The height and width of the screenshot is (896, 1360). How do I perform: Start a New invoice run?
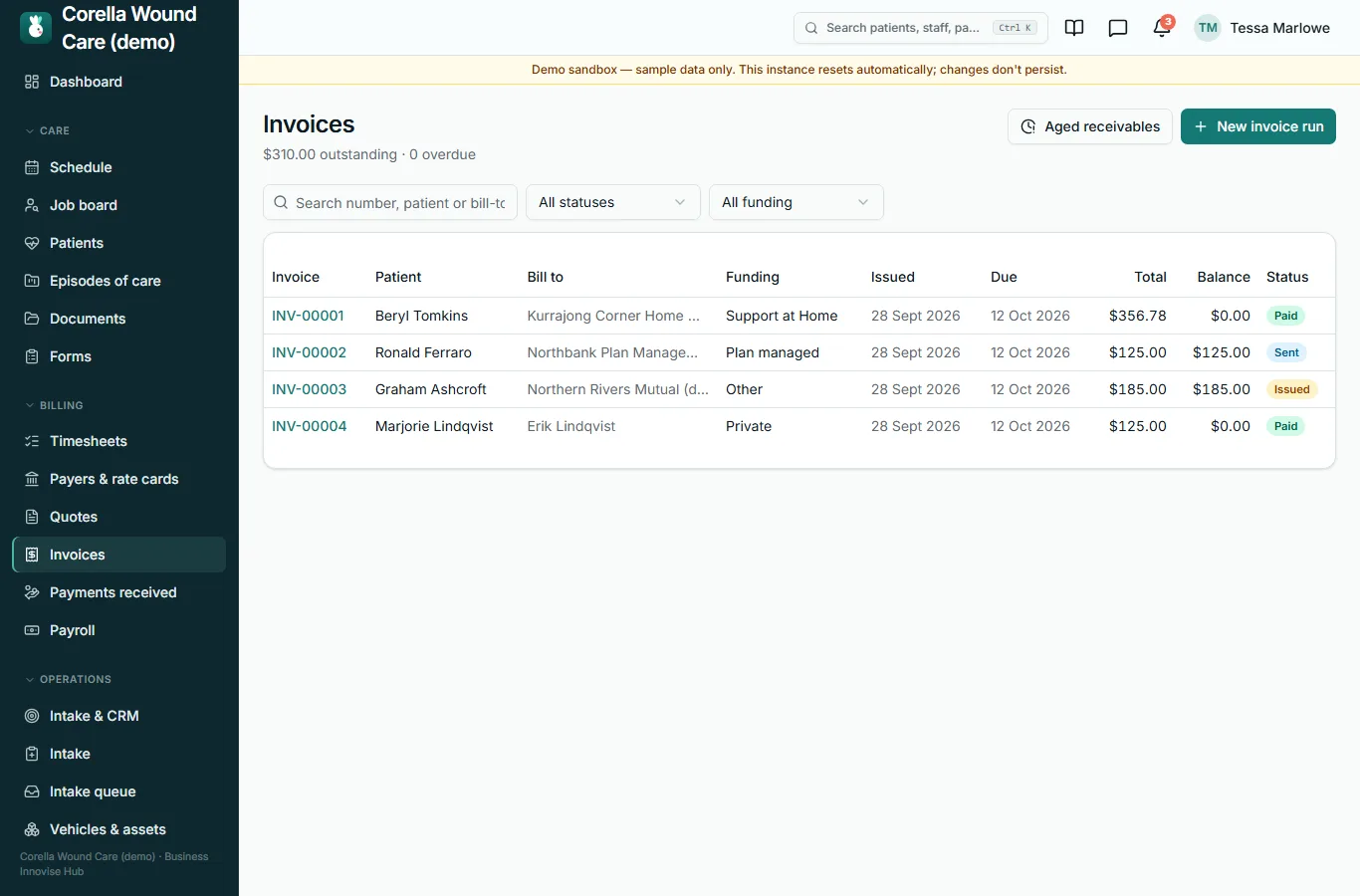(x=1258, y=126)
